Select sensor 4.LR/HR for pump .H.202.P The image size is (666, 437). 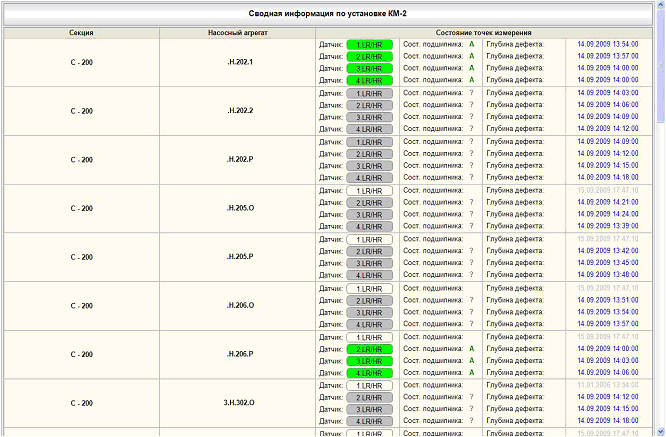369,178
